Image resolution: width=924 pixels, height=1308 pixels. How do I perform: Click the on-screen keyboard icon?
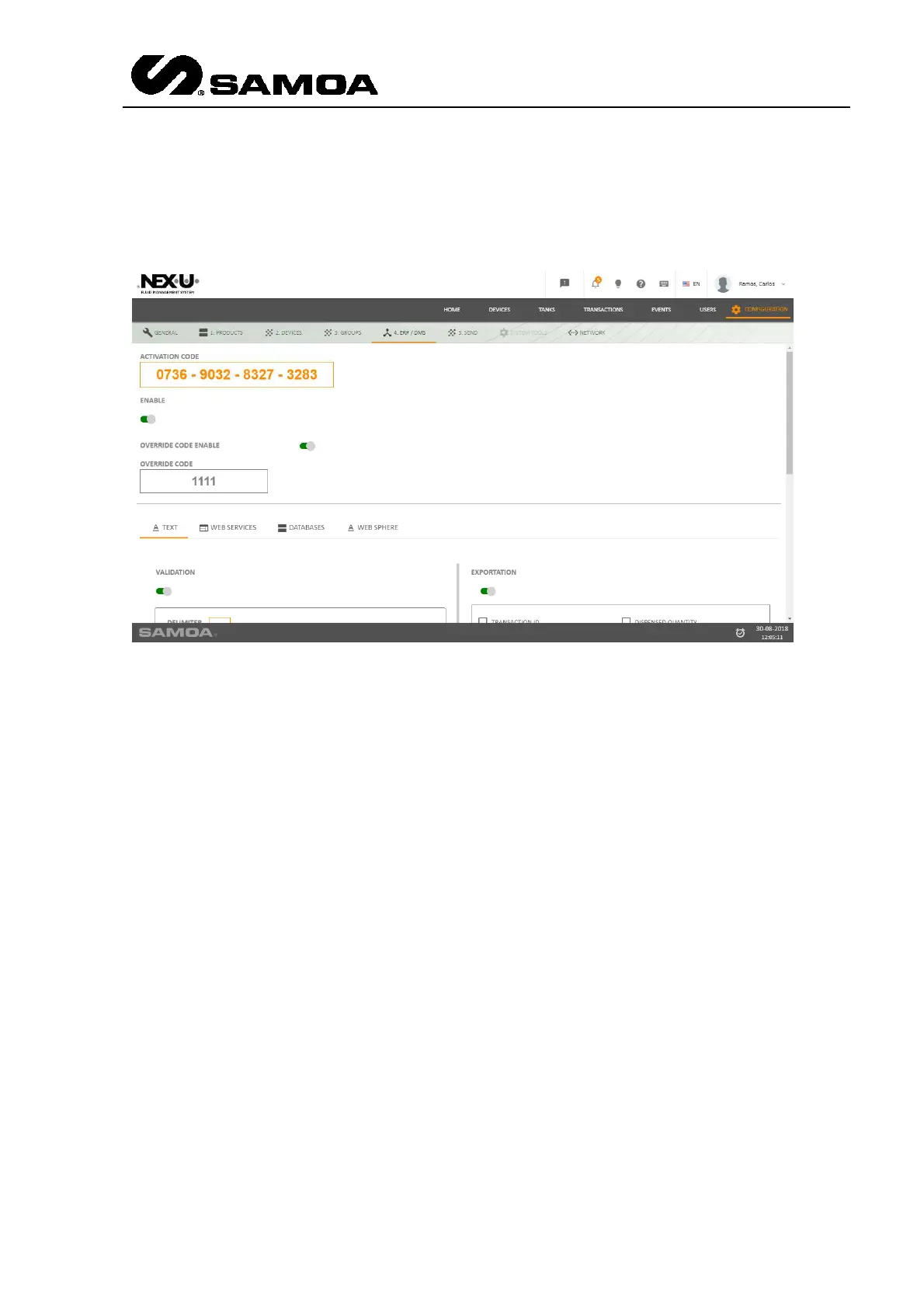(x=664, y=284)
